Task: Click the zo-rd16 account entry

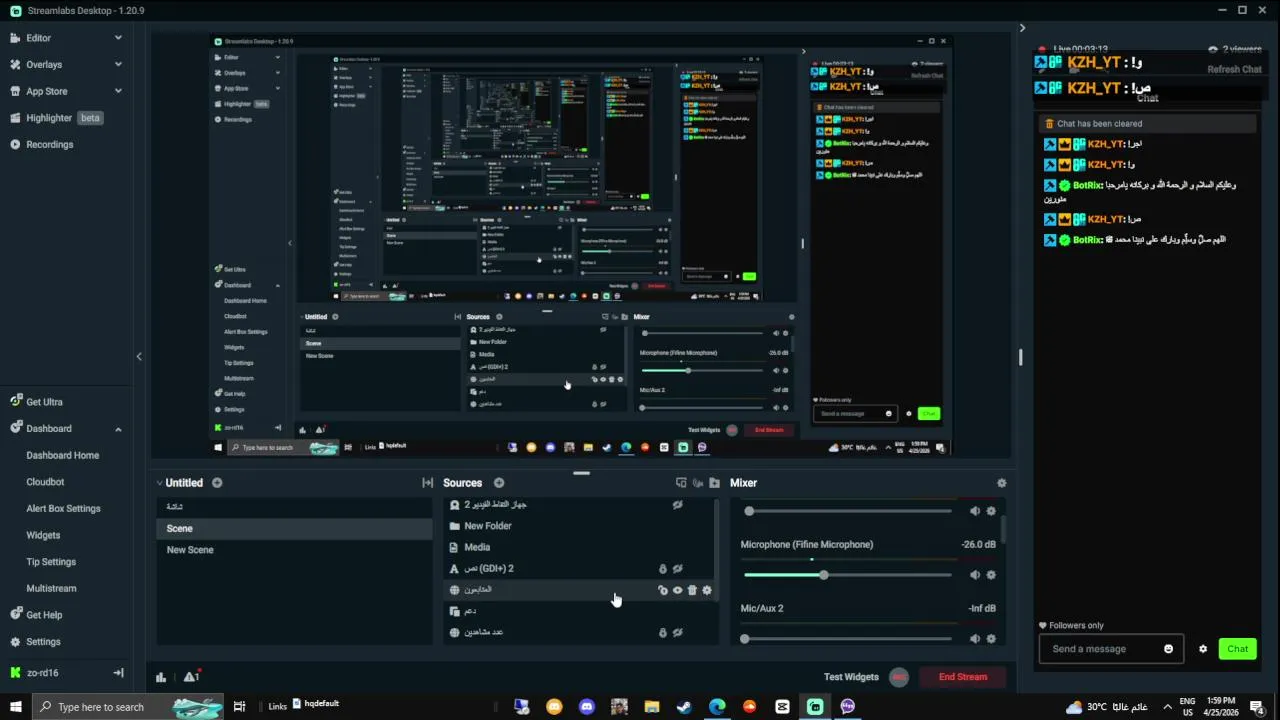Action: [42, 673]
